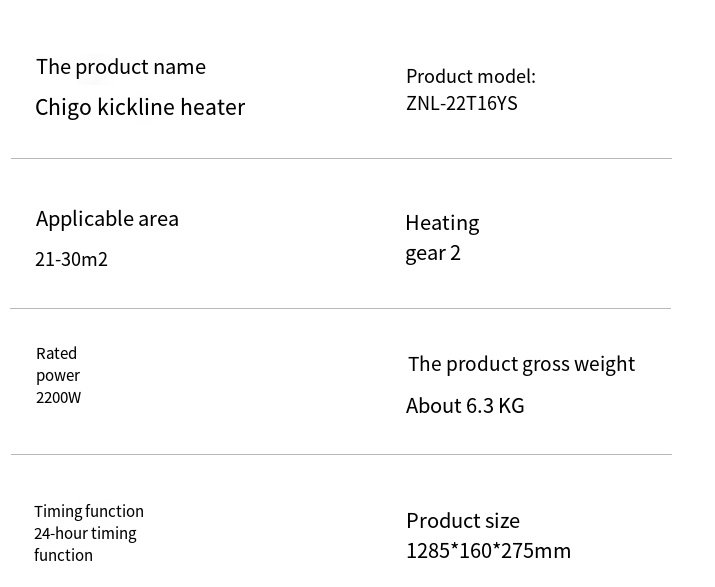The image size is (715, 587).
Task: Click the "Applicable area" heading
Action: point(107,219)
